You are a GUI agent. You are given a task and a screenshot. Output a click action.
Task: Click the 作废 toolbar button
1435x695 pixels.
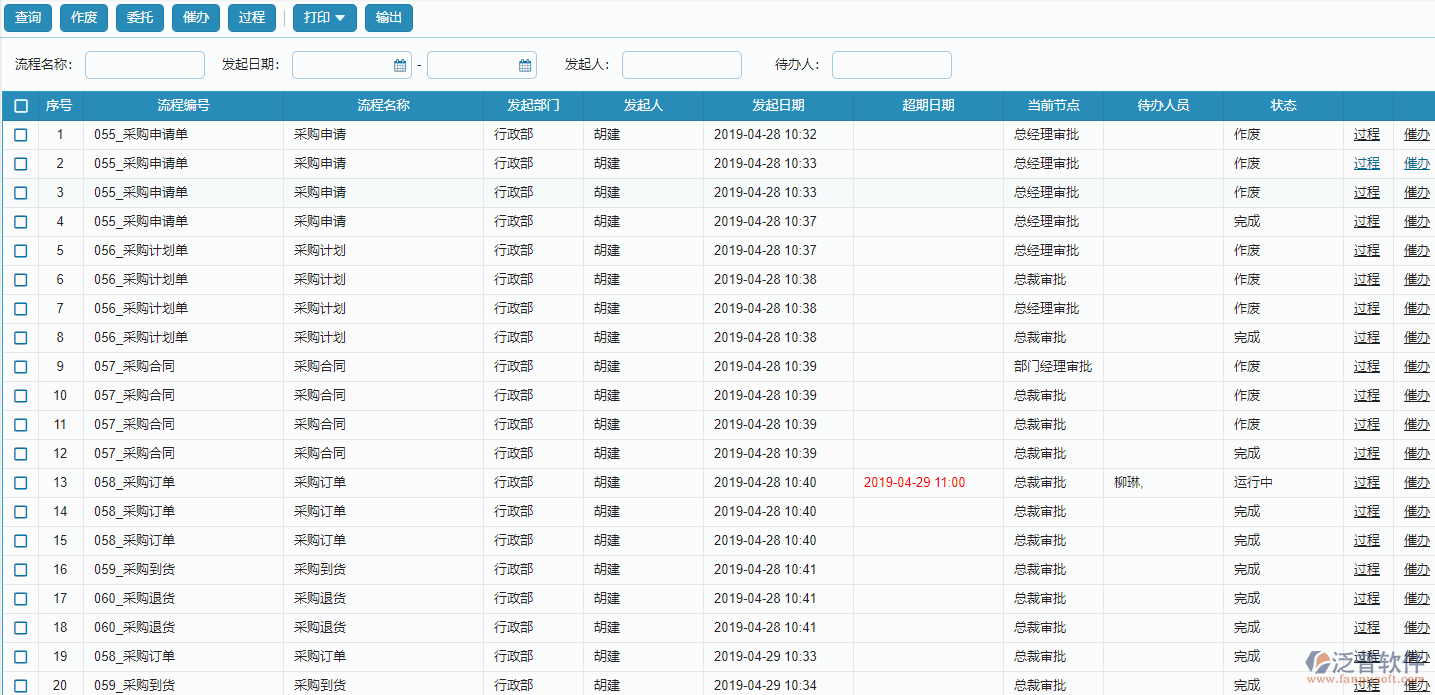coord(84,18)
